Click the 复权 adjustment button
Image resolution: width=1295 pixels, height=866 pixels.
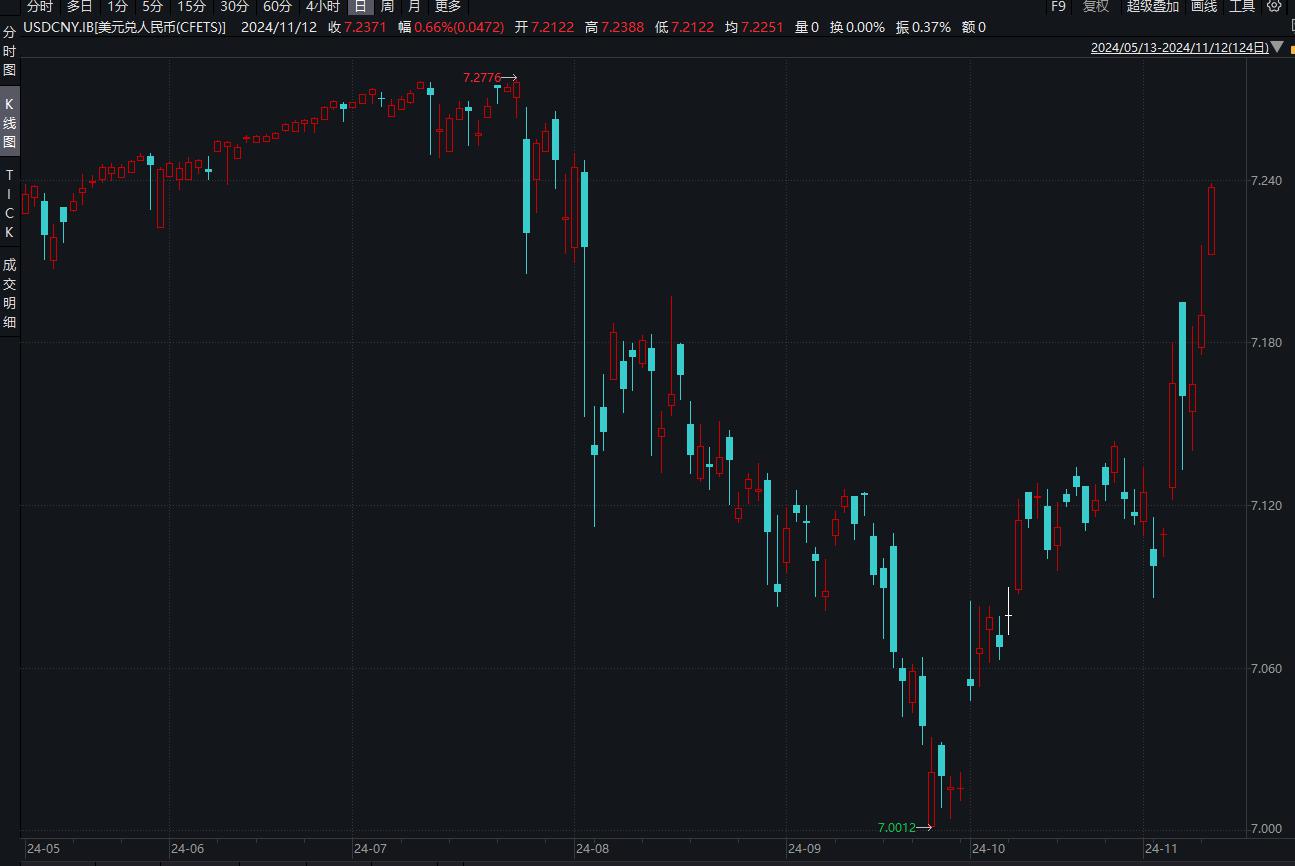[x=1096, y=6]
